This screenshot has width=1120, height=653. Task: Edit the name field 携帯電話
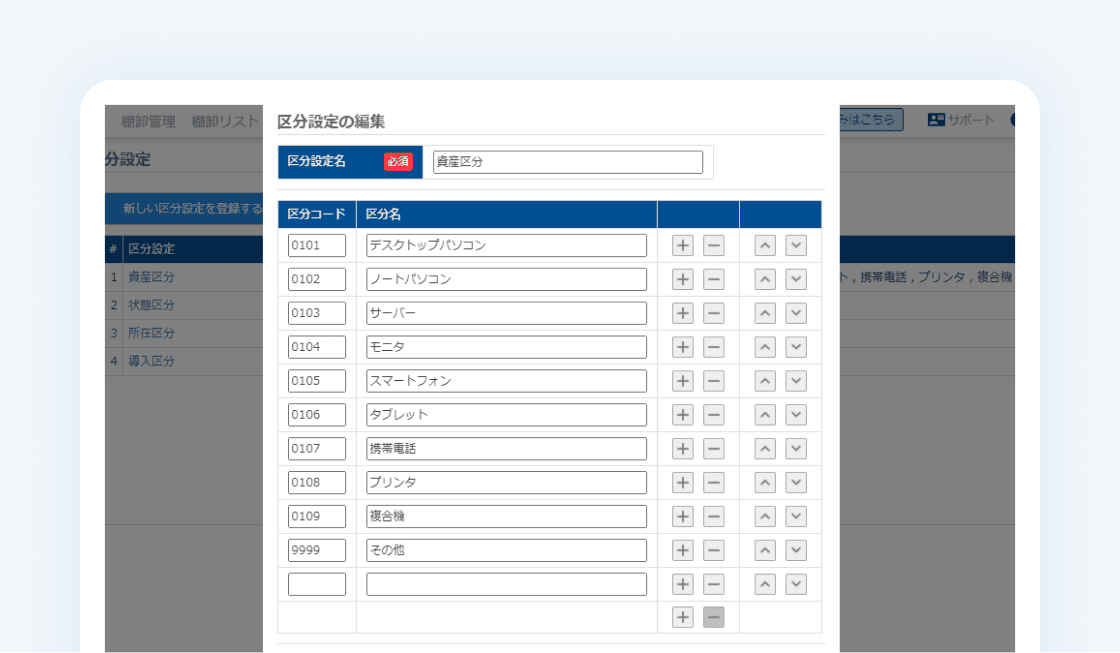pyautogui.click(x=506, y=449)
